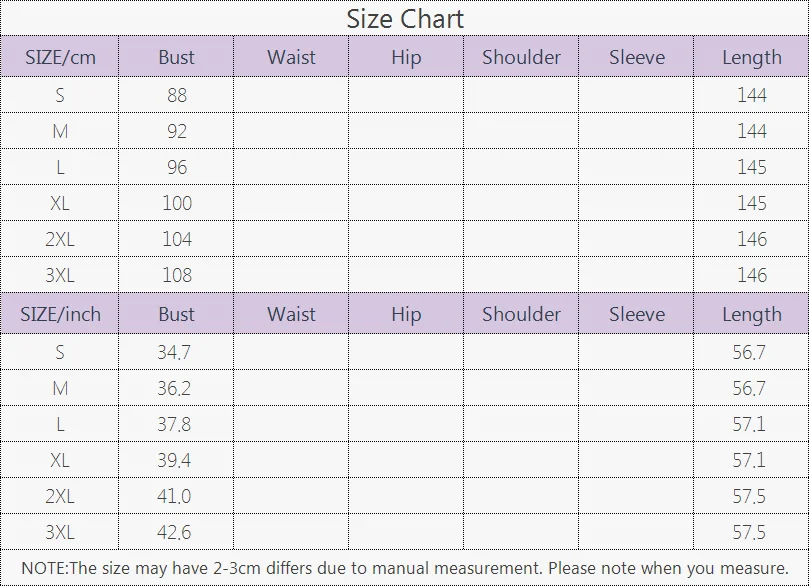Click the Bust header beside SIZE/cm
This screenshot has width=809, height=586.
(x=176, y=57)
